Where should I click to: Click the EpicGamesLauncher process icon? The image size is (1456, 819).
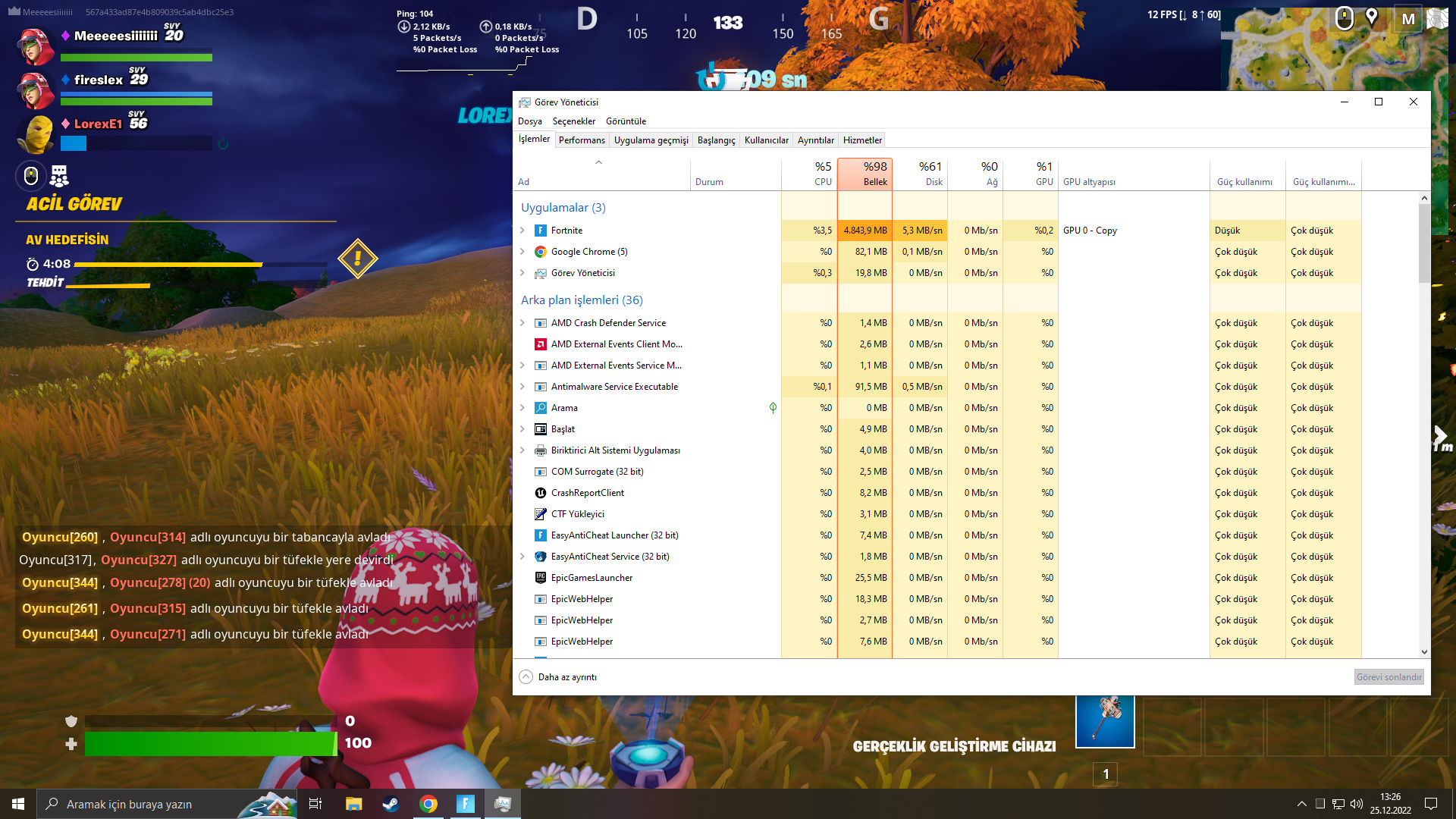tap(540, 578)
